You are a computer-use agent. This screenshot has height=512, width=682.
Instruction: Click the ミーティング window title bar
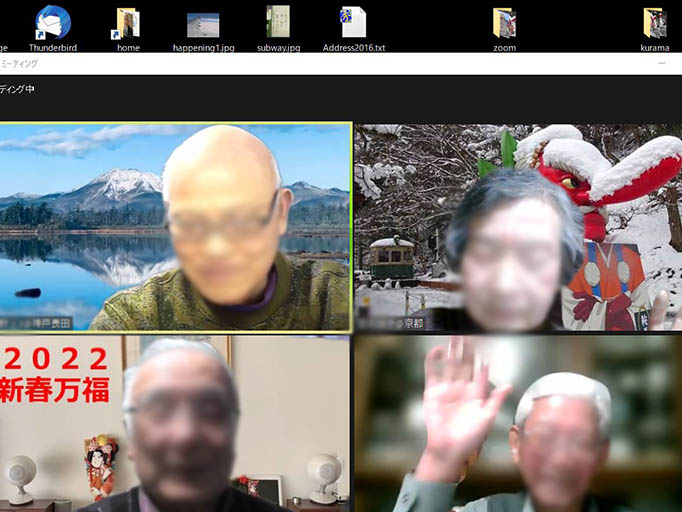tap(300, 63)
